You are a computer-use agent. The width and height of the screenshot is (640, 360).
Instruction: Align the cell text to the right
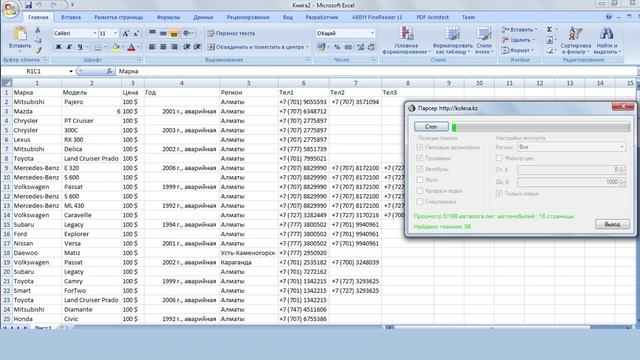(x=174, y=47)
